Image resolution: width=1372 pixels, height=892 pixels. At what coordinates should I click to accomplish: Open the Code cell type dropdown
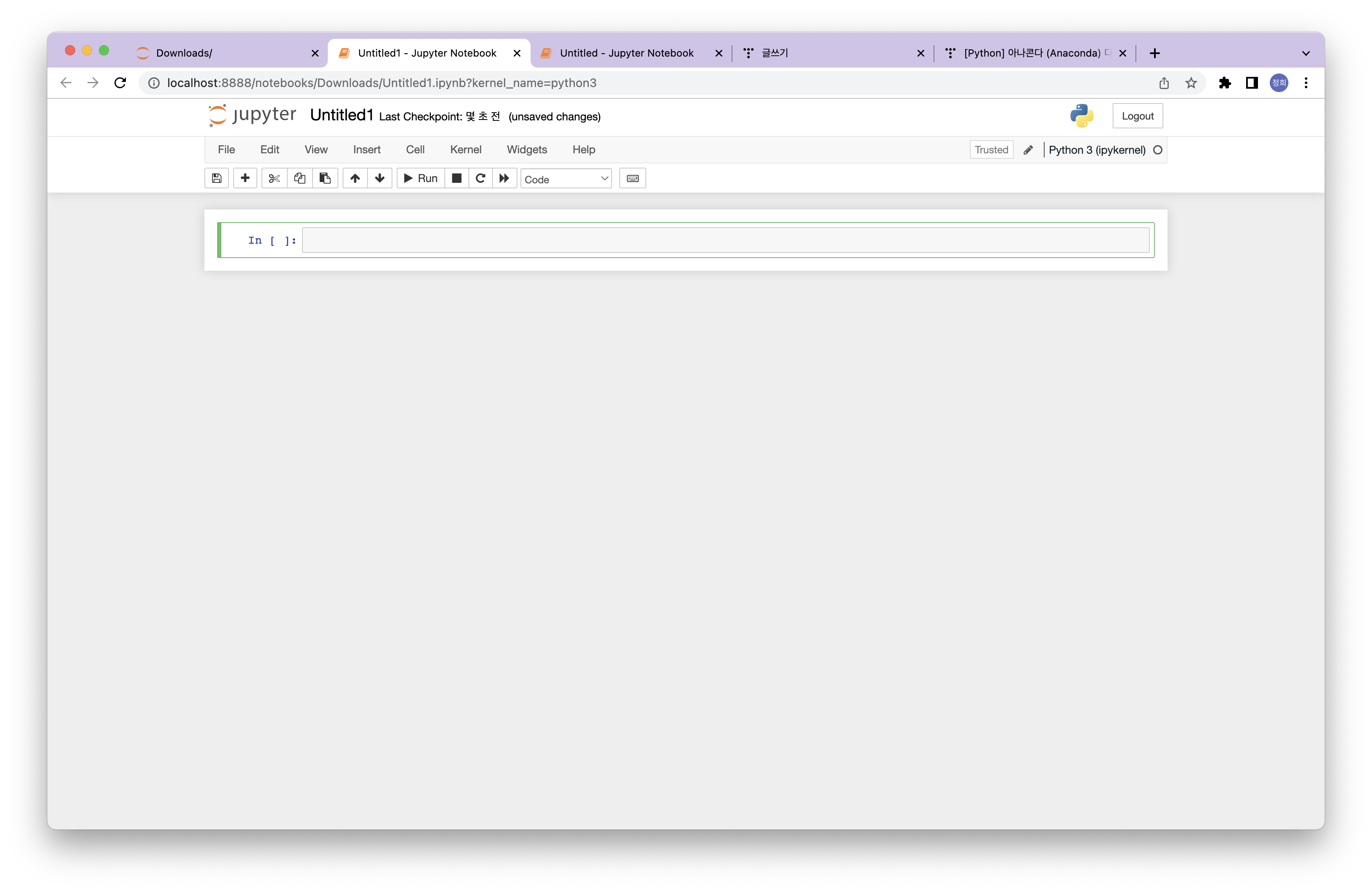coord(566,179)
